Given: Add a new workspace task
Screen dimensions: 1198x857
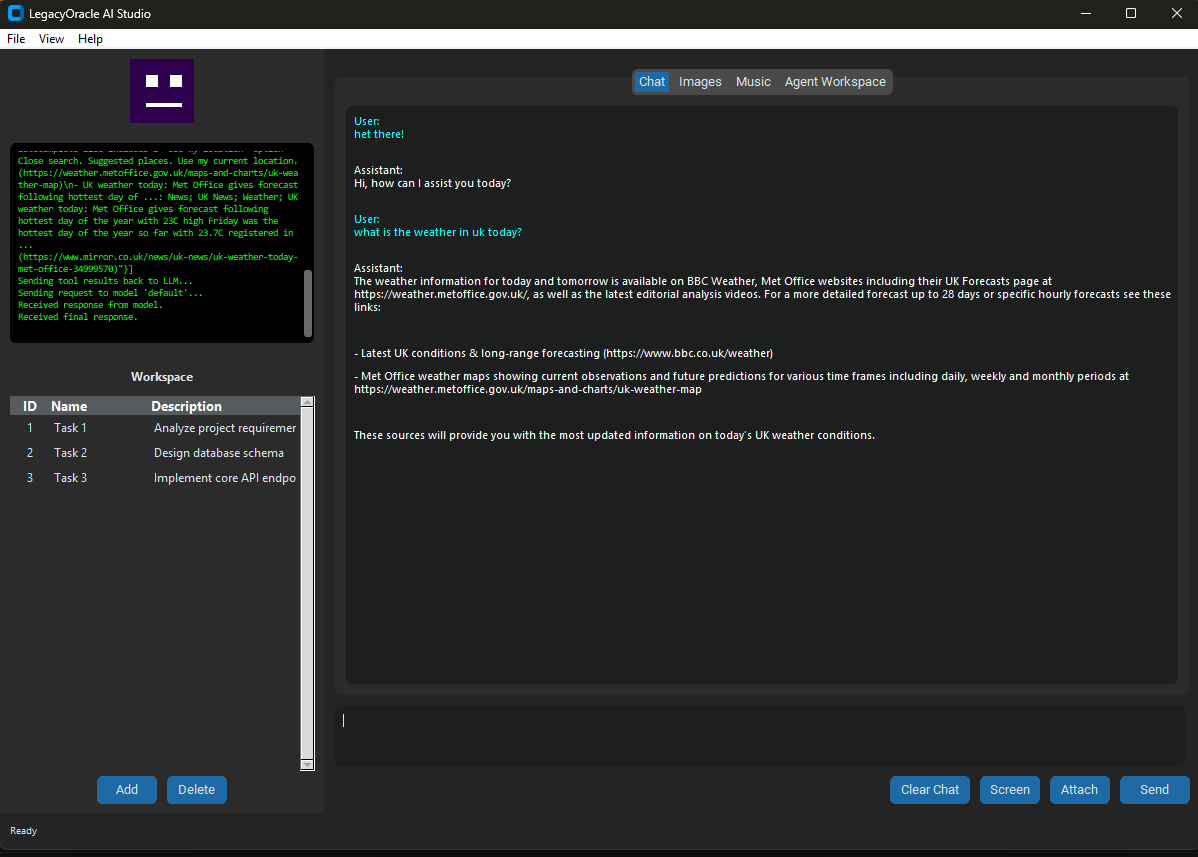Looking at the screenshot, I should click(x=127, y=789).
